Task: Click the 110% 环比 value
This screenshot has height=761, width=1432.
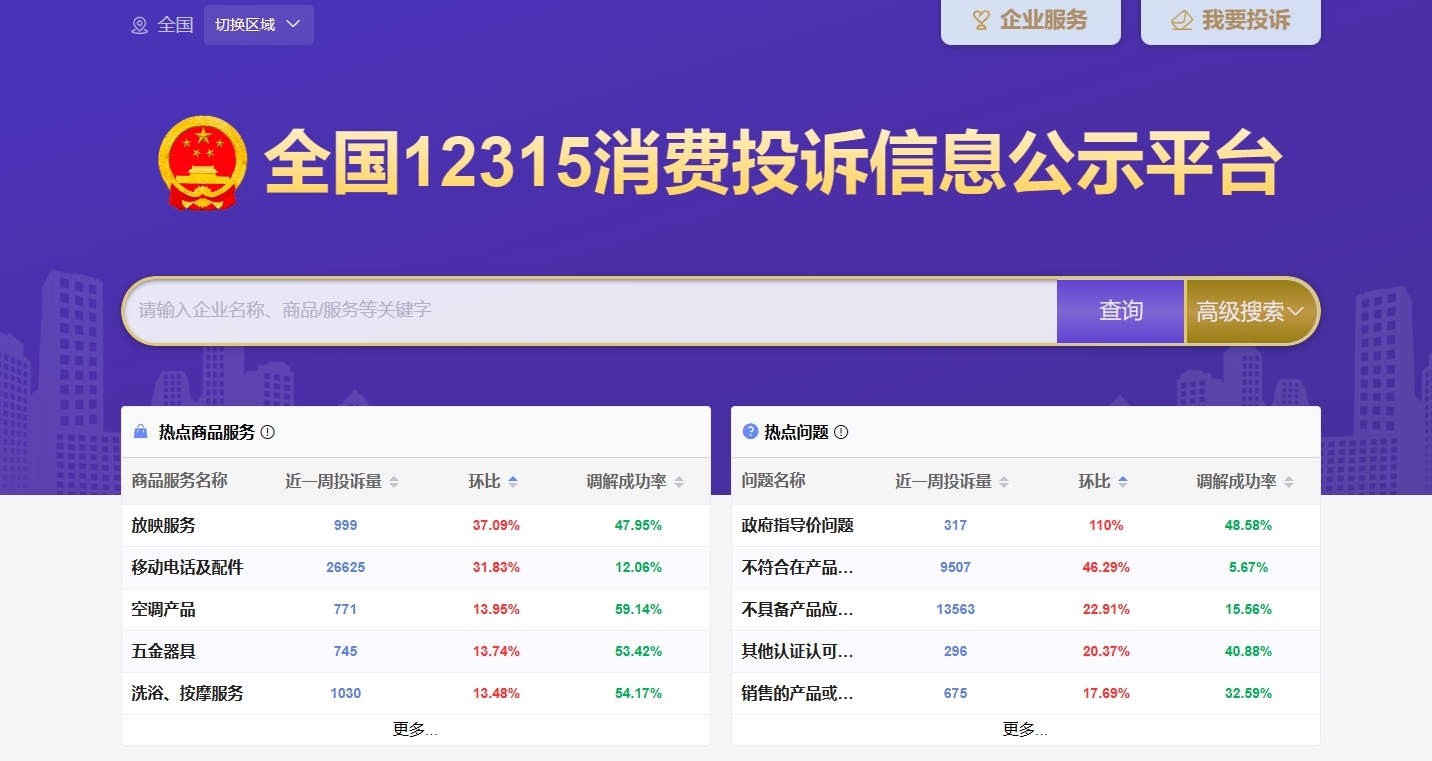Action: click(1106, 525)
